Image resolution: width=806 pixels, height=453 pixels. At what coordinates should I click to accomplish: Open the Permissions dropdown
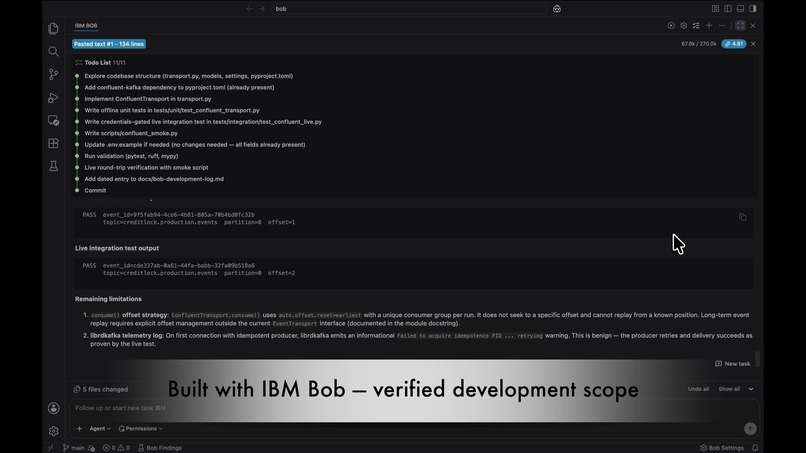click(140, 428)
